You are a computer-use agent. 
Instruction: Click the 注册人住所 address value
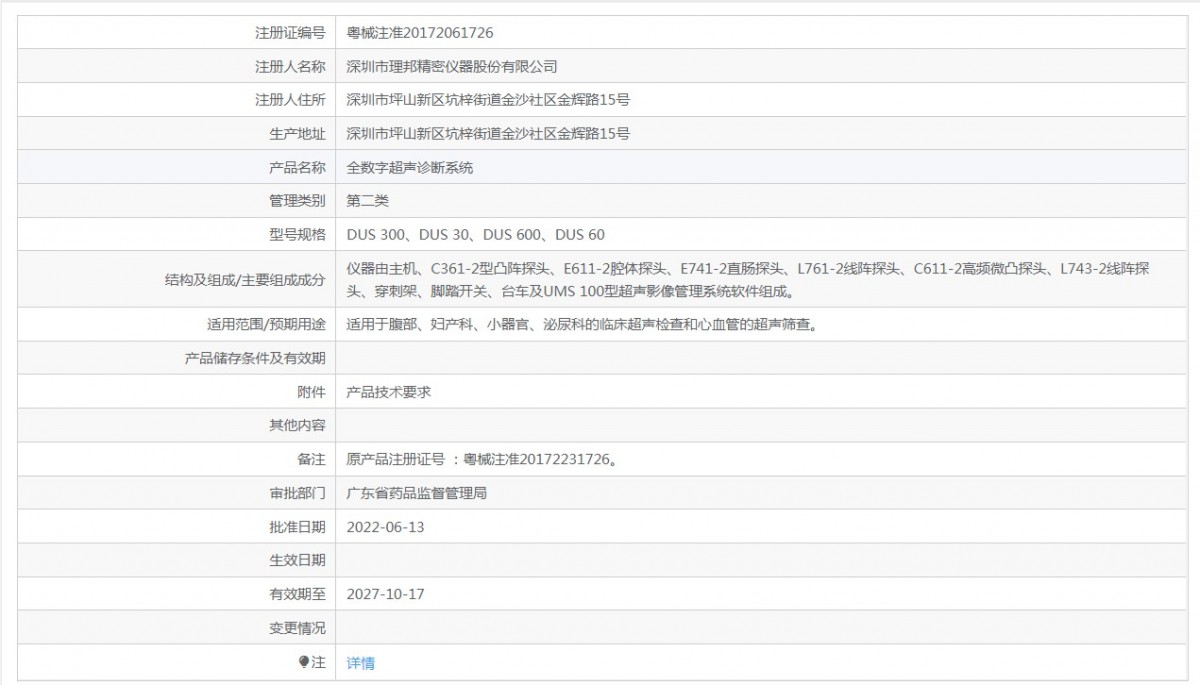(x=487, y=100)
